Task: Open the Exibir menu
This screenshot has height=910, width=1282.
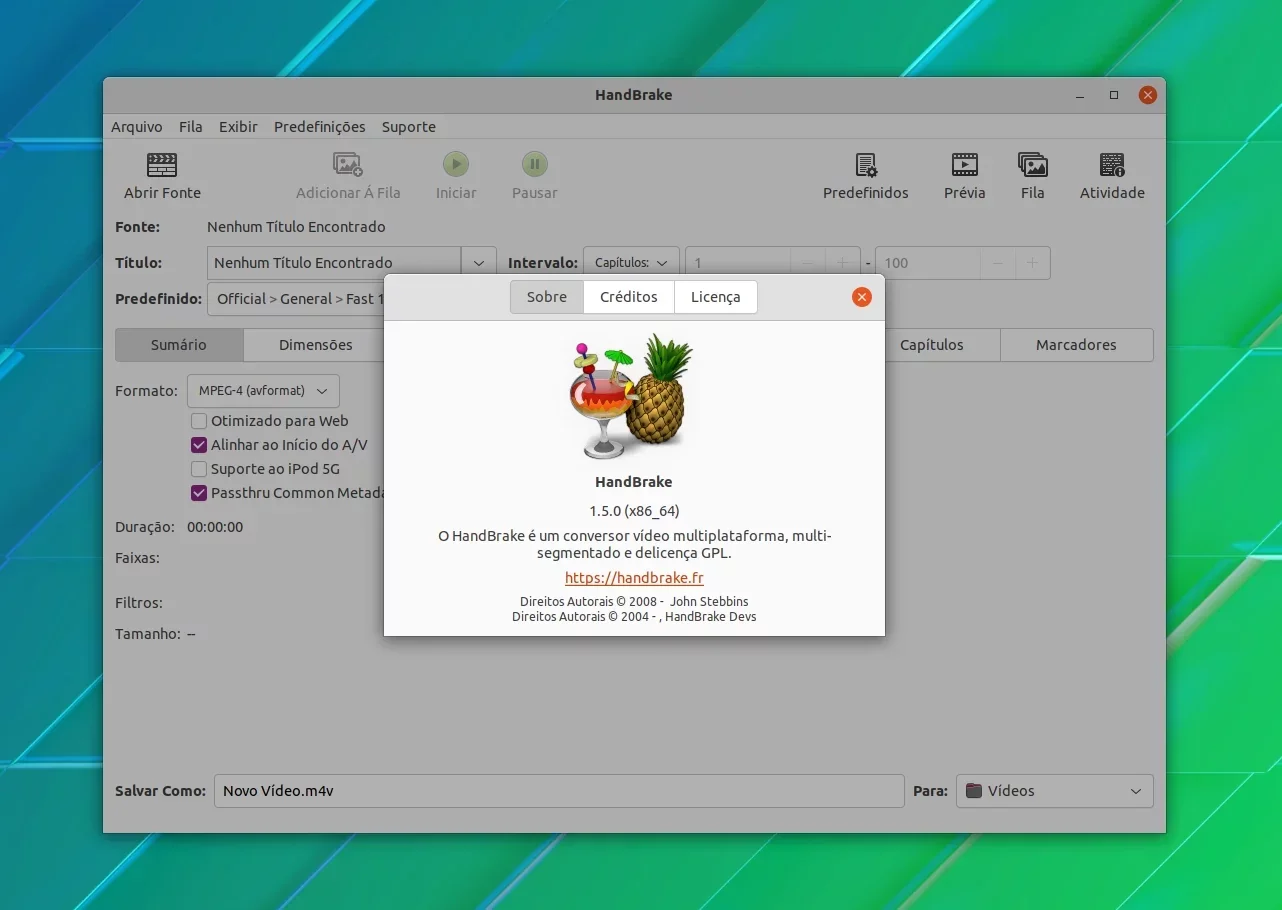Action: pyautogui.click(x=238, y=127)
